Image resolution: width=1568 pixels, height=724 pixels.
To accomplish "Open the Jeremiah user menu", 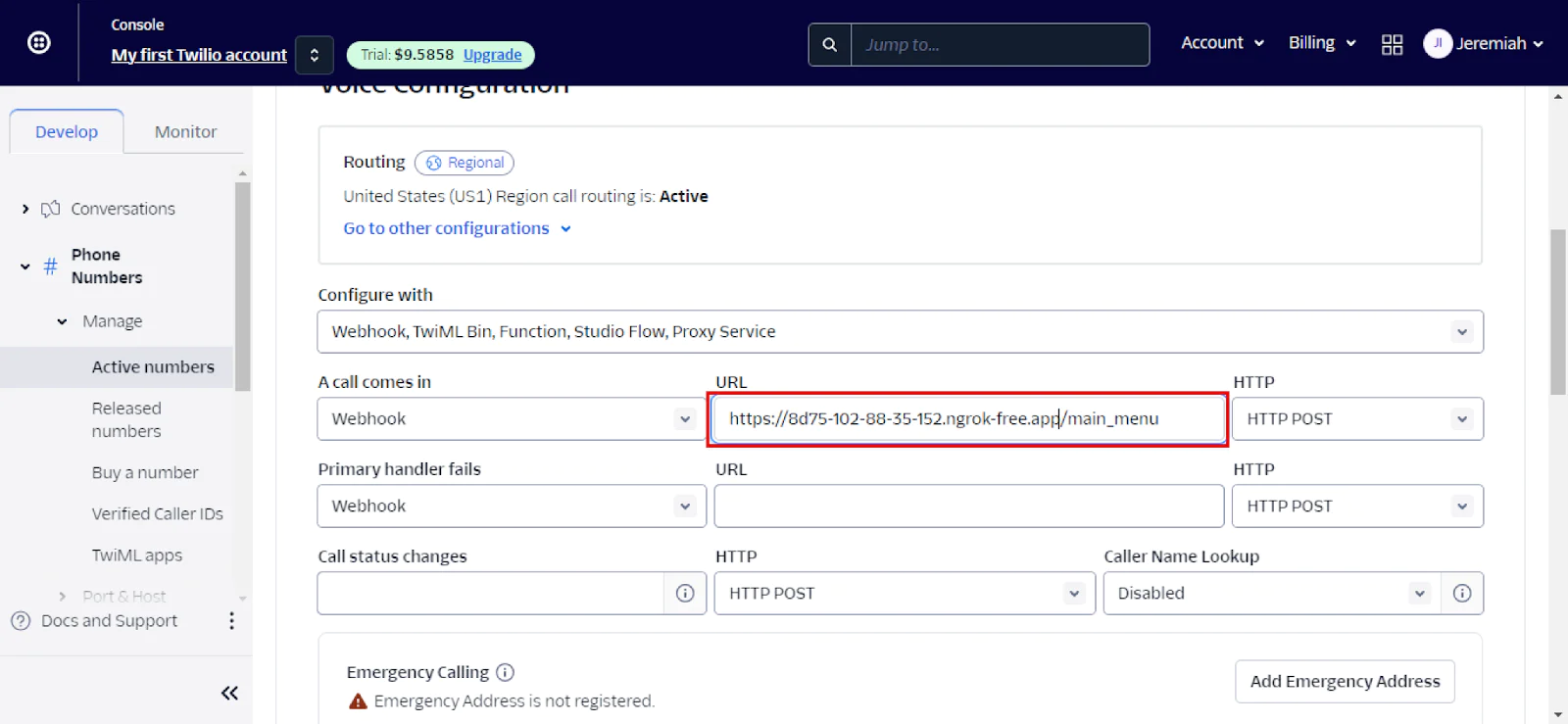I will pos(1483,43).
